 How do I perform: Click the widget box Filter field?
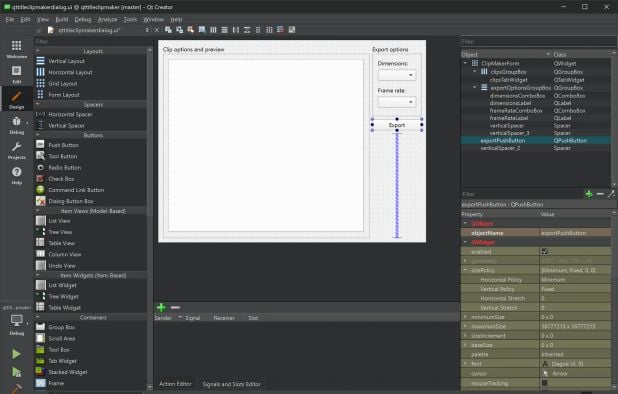click(x=91, y=41)
